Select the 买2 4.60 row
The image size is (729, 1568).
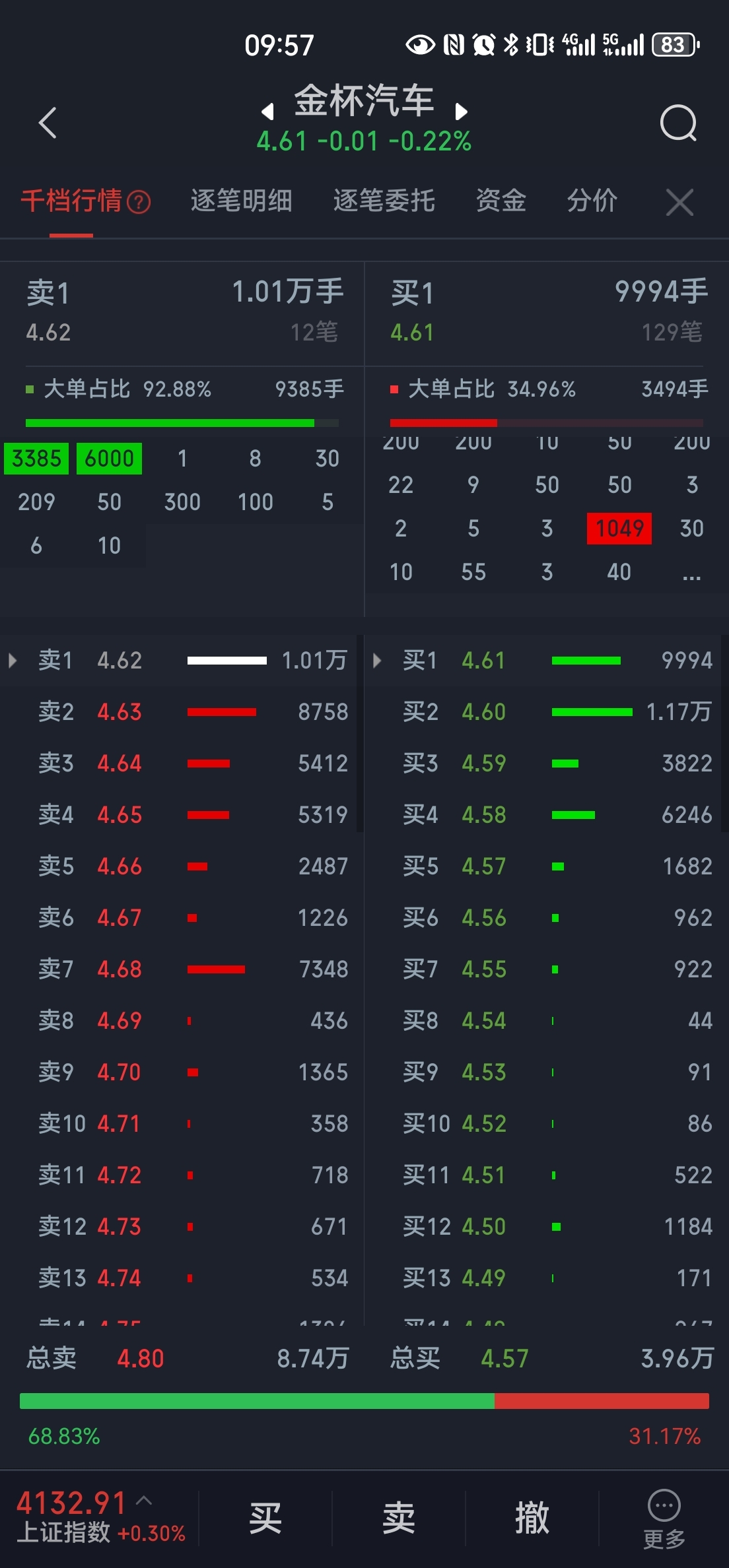[547, 712]
